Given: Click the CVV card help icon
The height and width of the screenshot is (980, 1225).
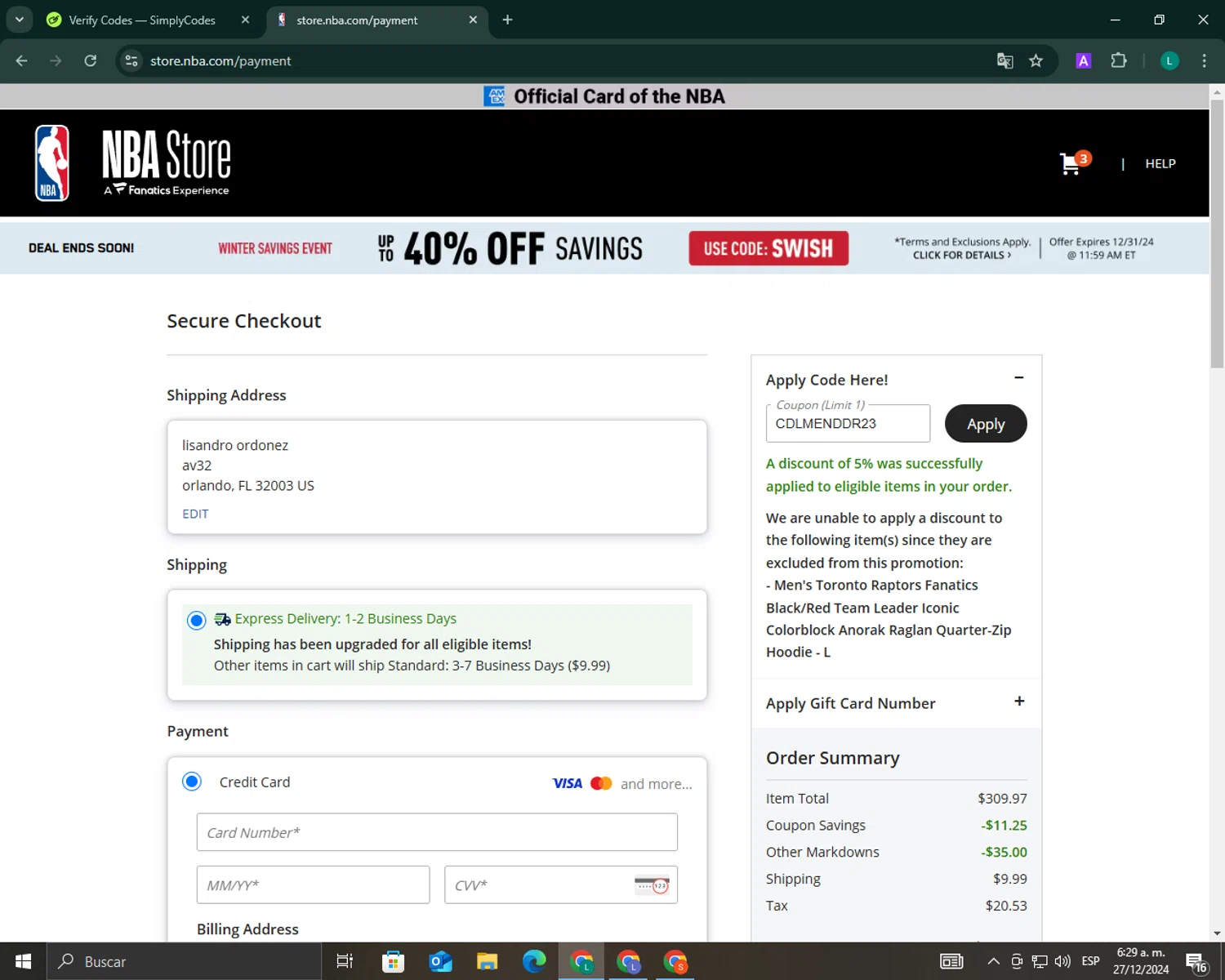Looking at the screenshot, I should [652, 884].
